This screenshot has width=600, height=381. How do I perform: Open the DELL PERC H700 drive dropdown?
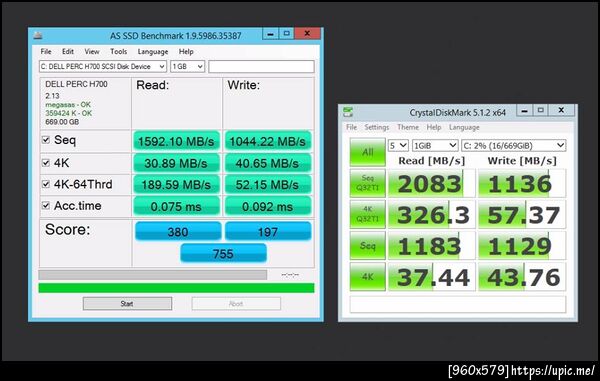coord(103,67)
